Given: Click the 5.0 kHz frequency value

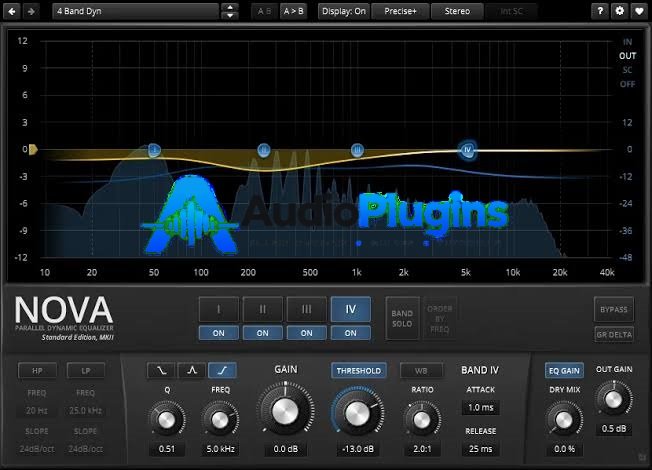Looking at the screenshot, I should pos(220,449).
